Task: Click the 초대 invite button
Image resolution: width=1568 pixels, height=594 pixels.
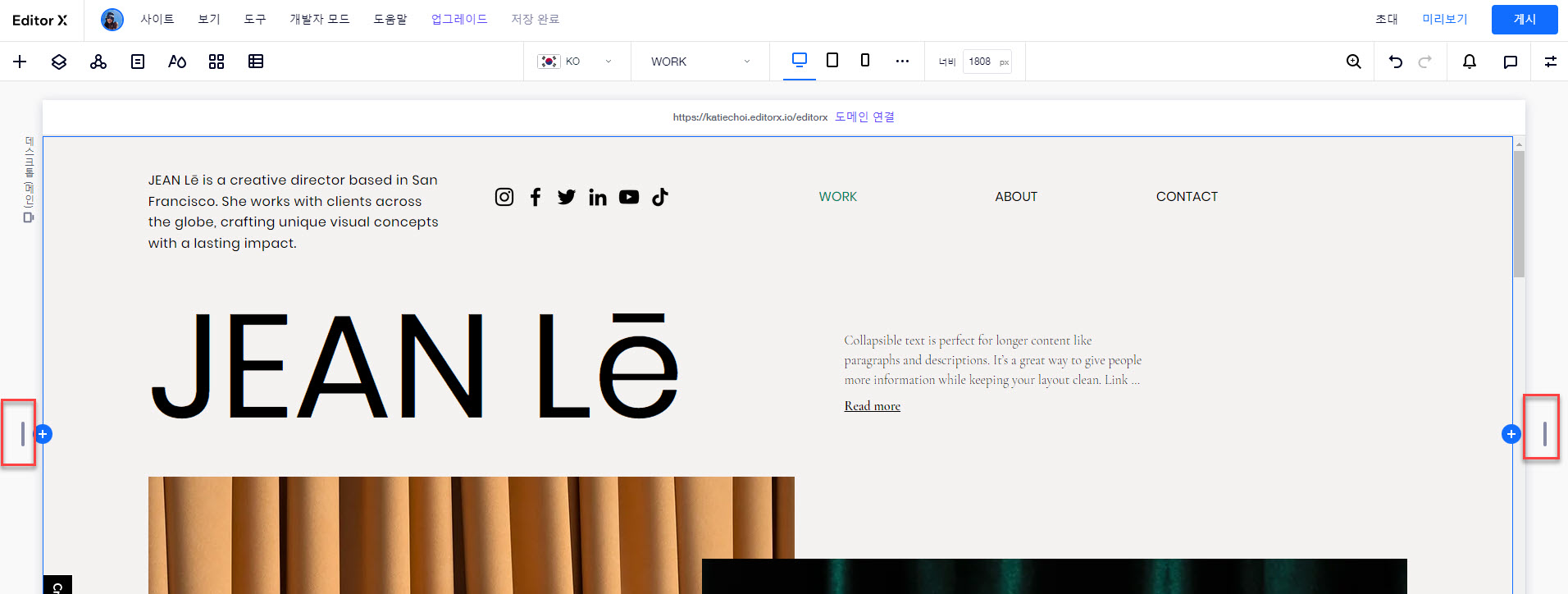Action: [x=1387, y=19]
